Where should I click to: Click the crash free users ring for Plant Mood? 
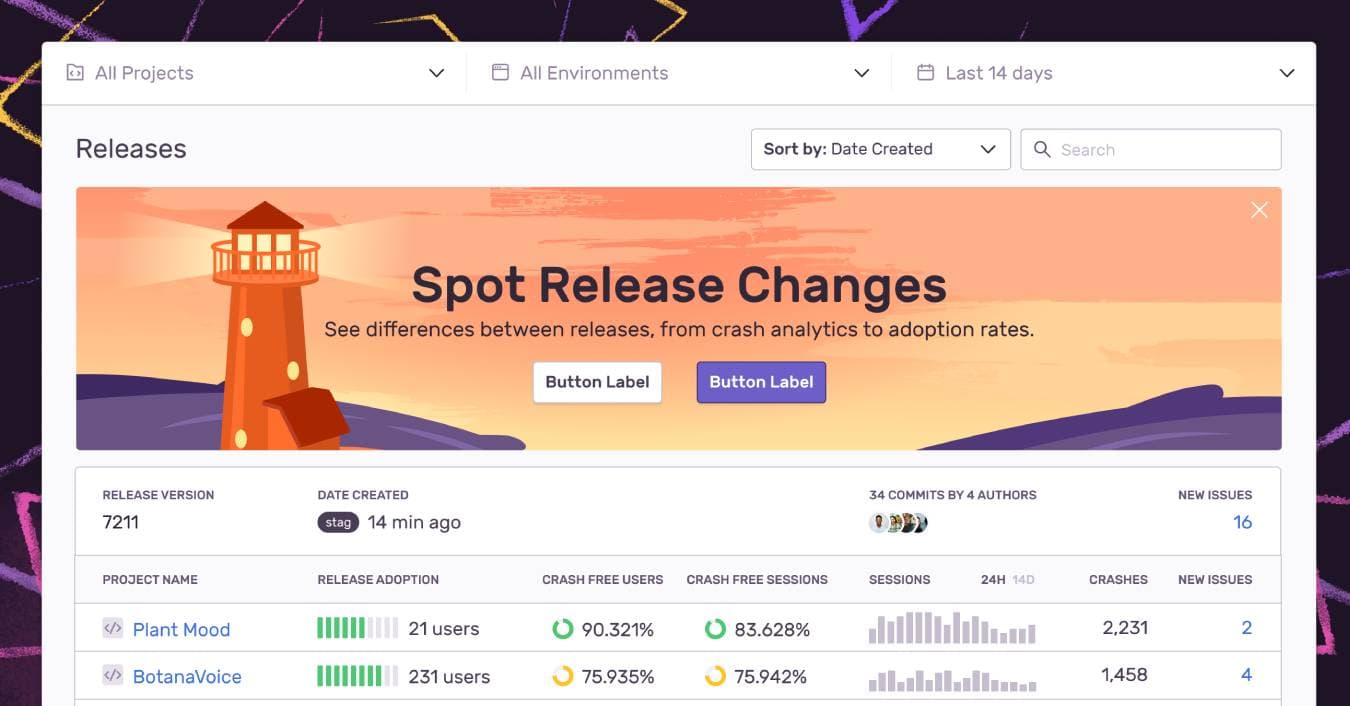coord(563,629)
